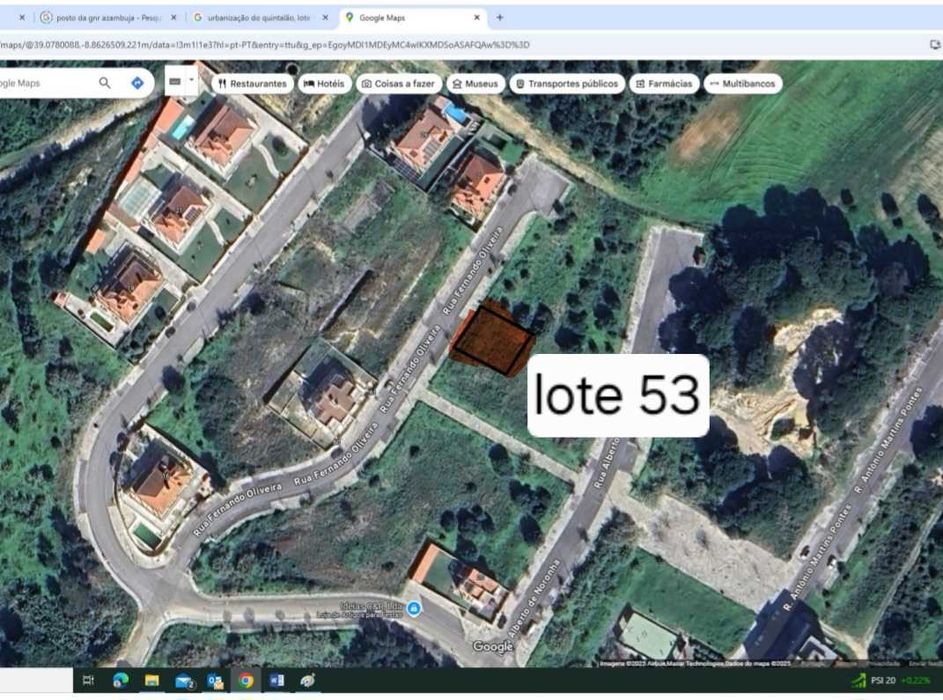The width and height of the screenshot is (943, 700).
Task: Open Word from the taskbar
Action: (277, 681)
